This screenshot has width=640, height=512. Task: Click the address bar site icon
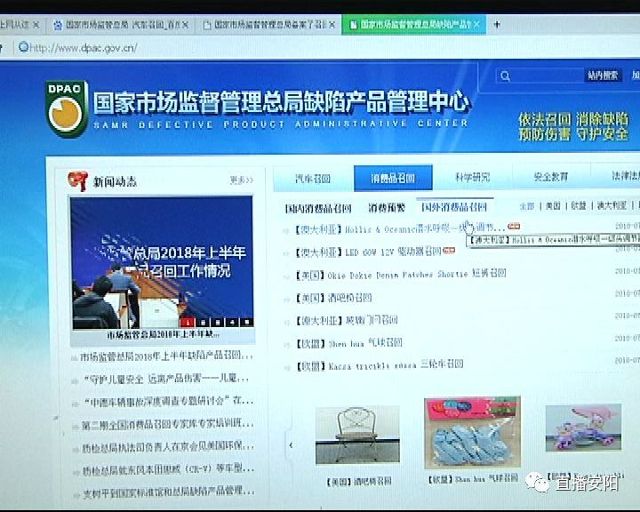click(24, 47)
